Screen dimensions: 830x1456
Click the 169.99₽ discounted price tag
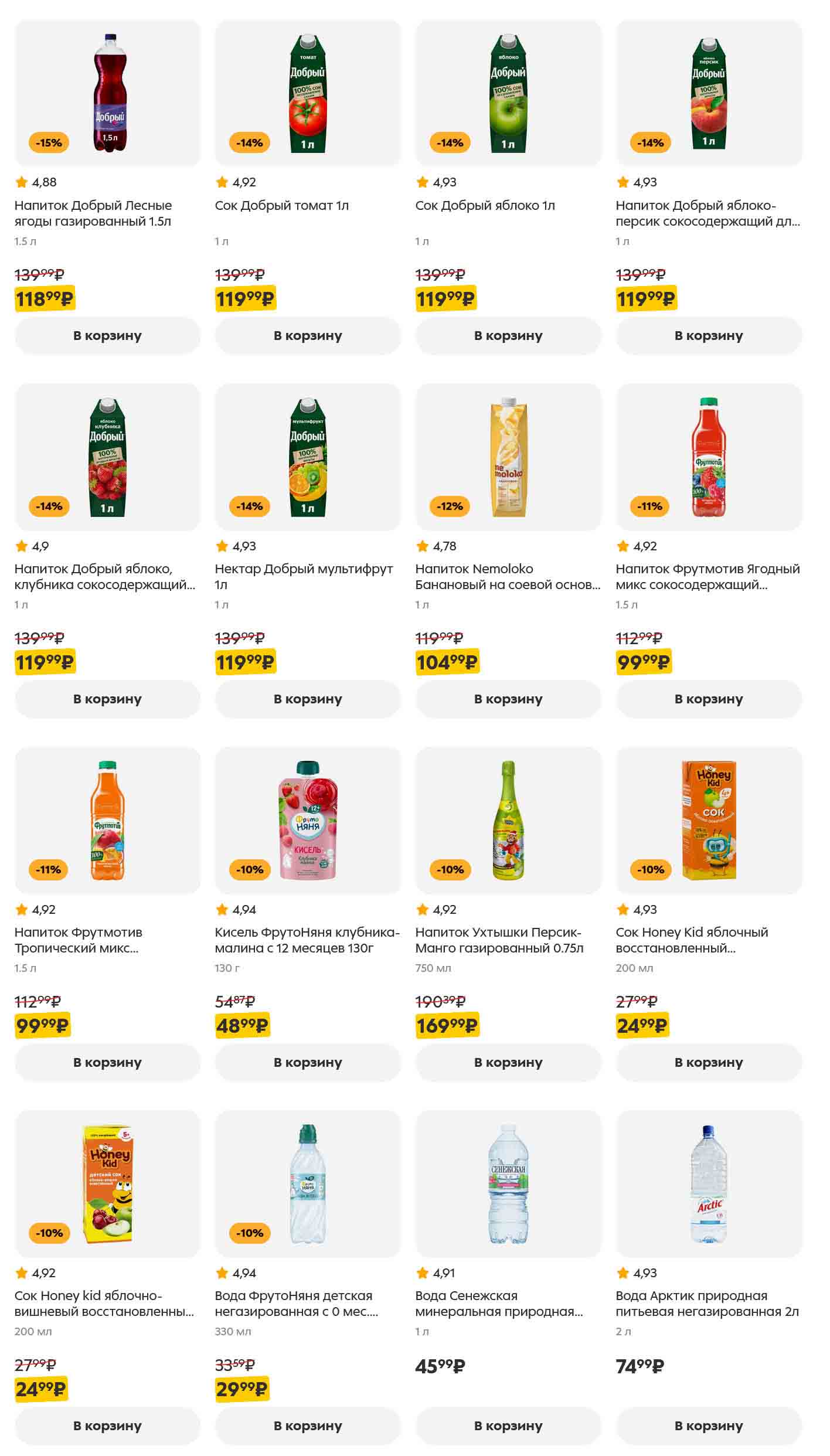pos(447,1026)
